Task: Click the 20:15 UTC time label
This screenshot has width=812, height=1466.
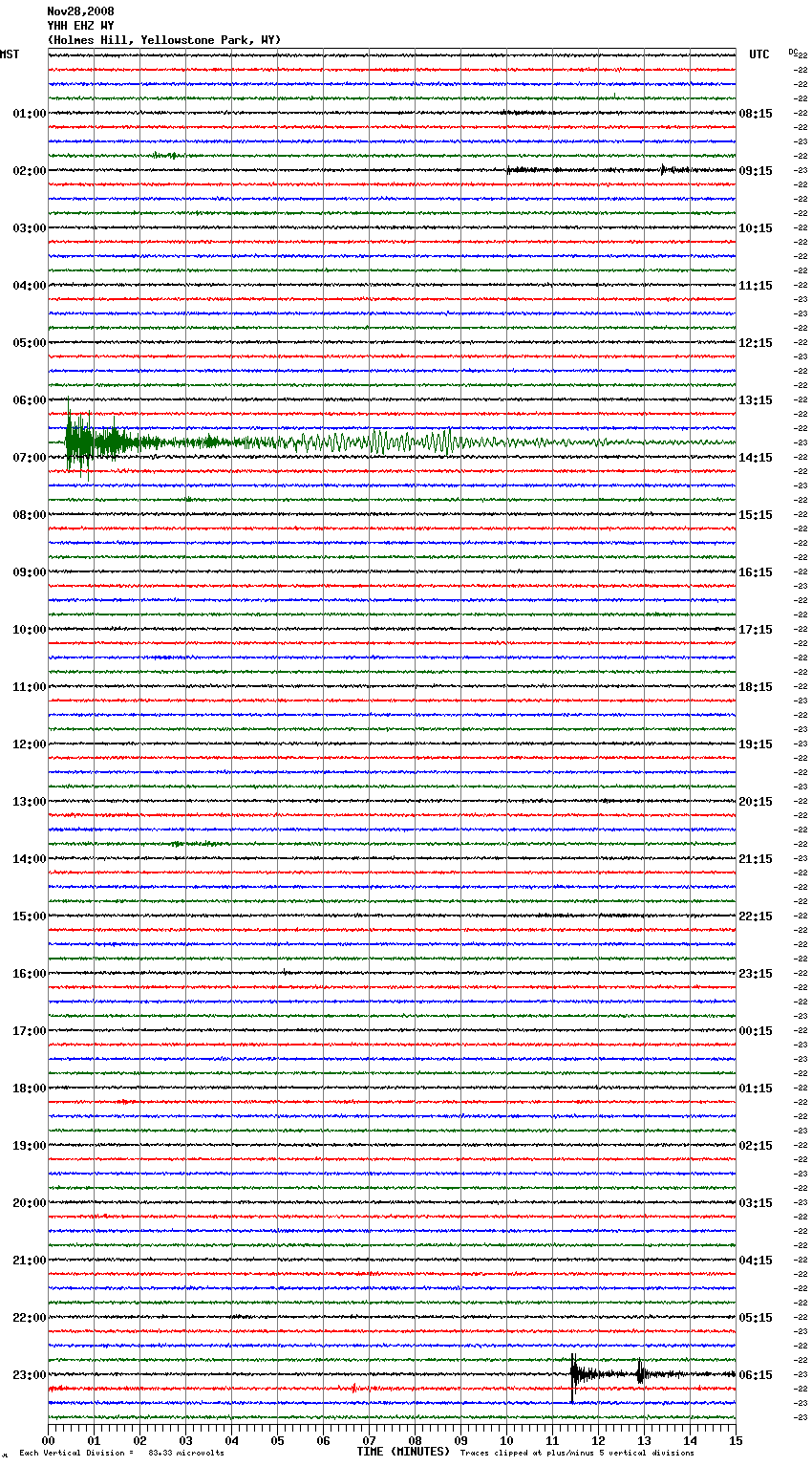Action: click(x=756, y=802)
